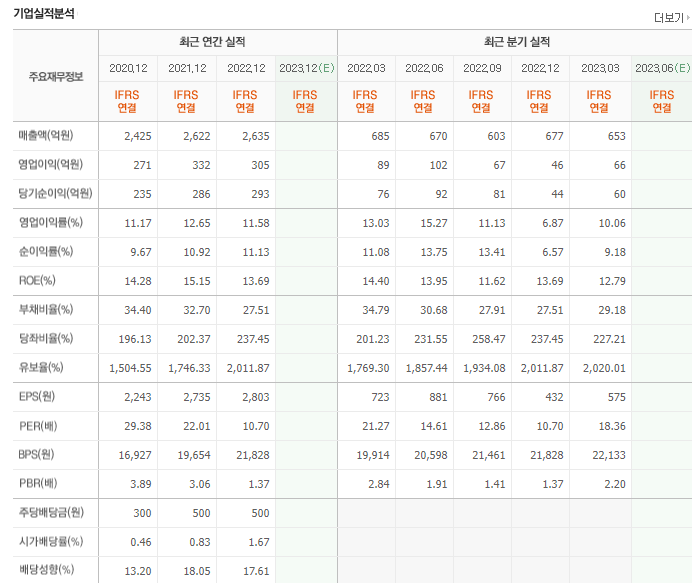Select the 29.18 debt ratio value
This screenshot has height=583, width=692.
click(x=612, y=310)
